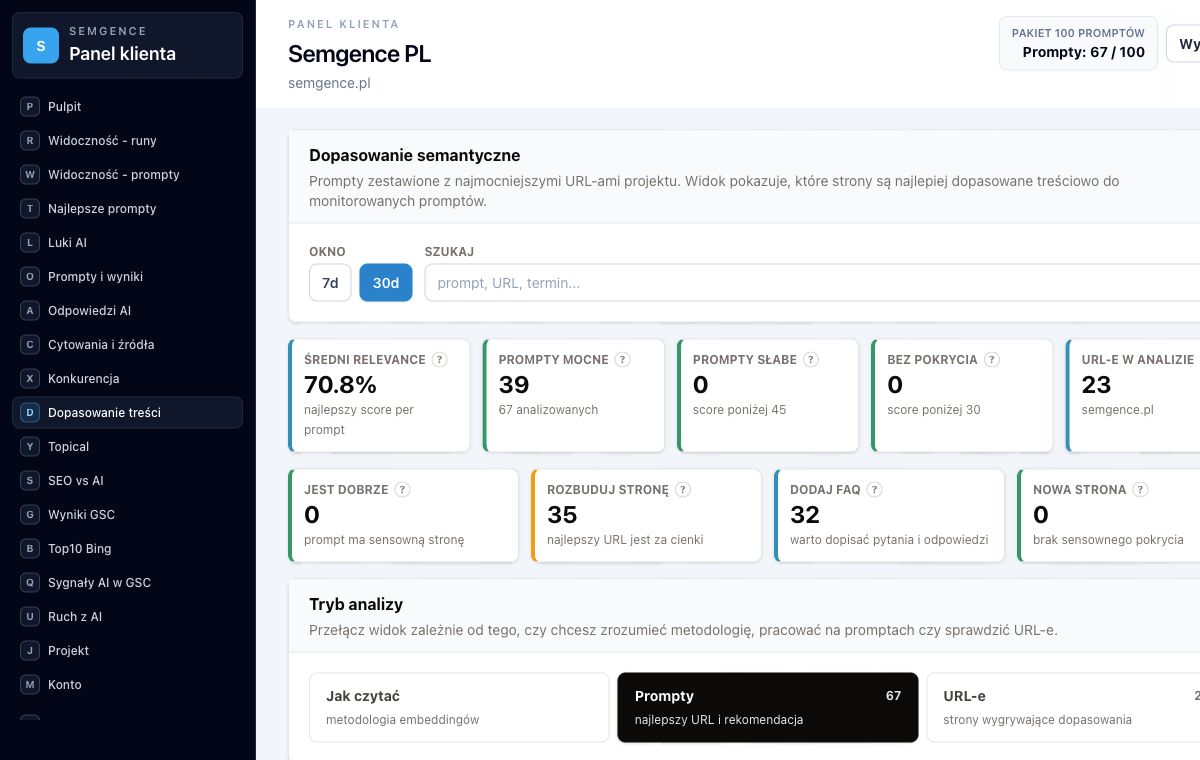Open help tooltip for Dodaj FAQ
The height and width of the screenshot is (760, 1200).
pos(874,489)
